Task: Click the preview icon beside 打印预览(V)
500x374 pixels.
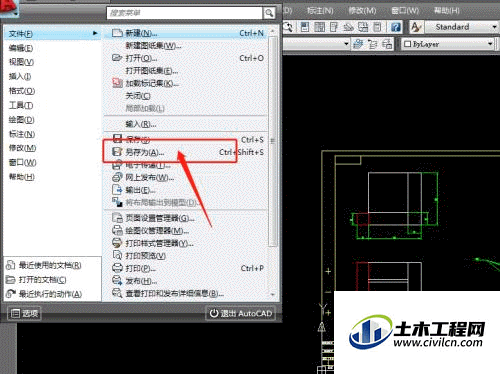Action: pos(117,255)
